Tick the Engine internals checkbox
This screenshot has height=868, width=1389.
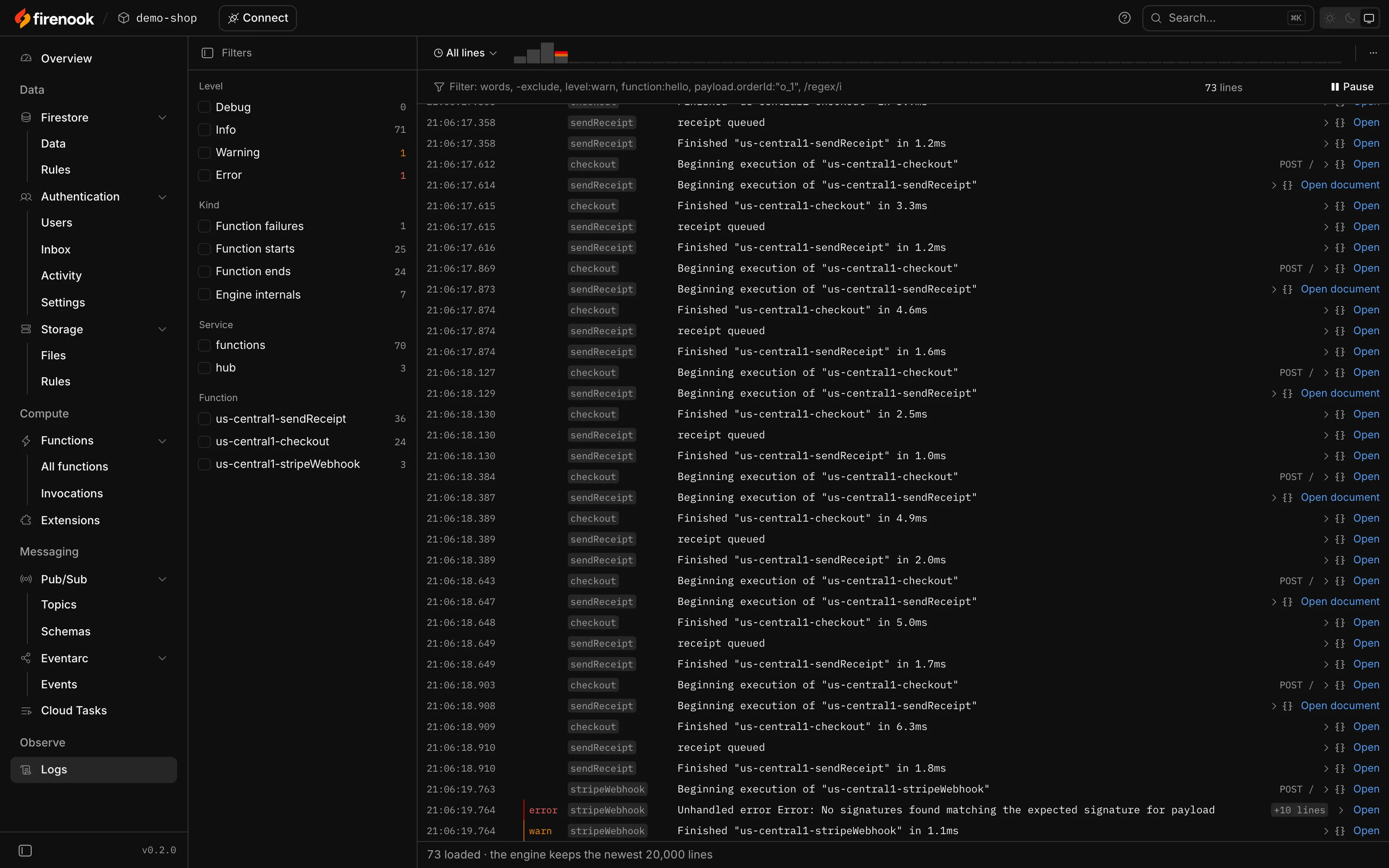click(204, 295)
